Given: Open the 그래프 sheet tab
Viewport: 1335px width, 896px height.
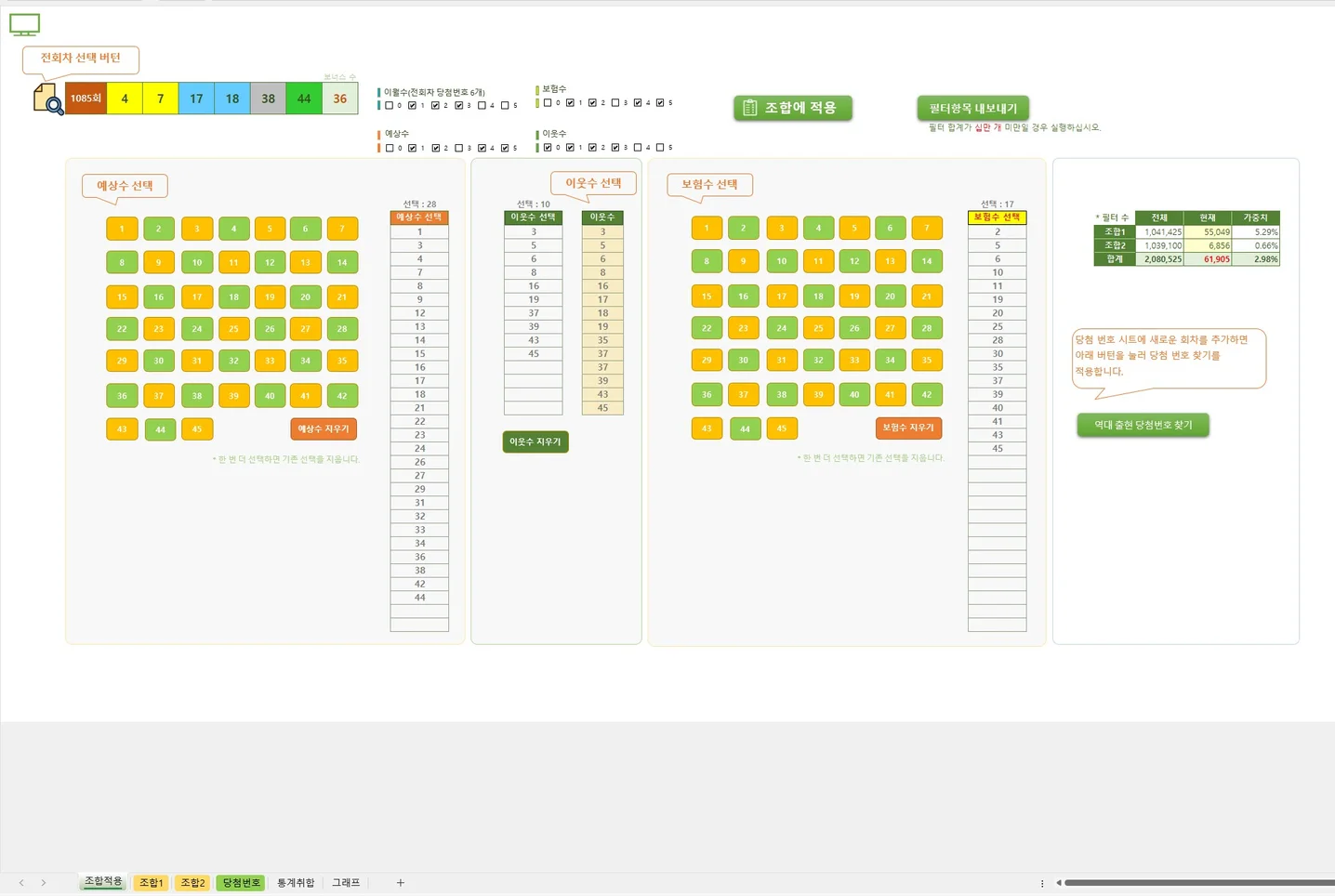Looking at the screenshot, I should click(x=346, y=883).
